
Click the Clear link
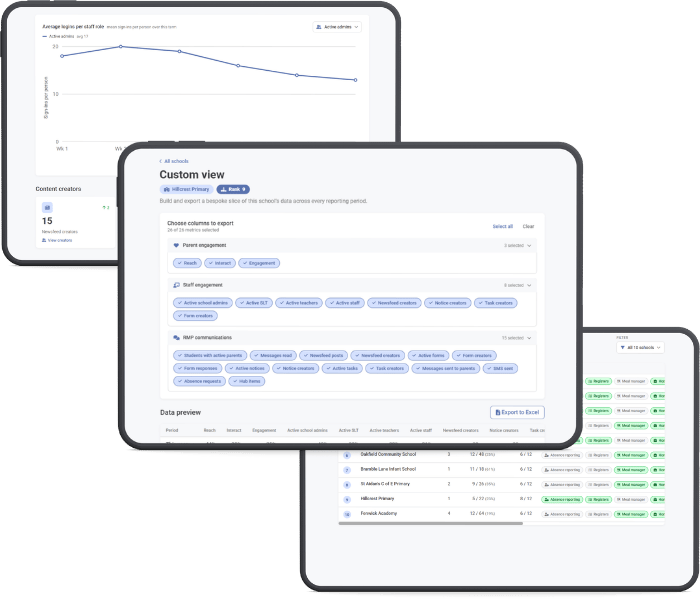pos(529,227)
